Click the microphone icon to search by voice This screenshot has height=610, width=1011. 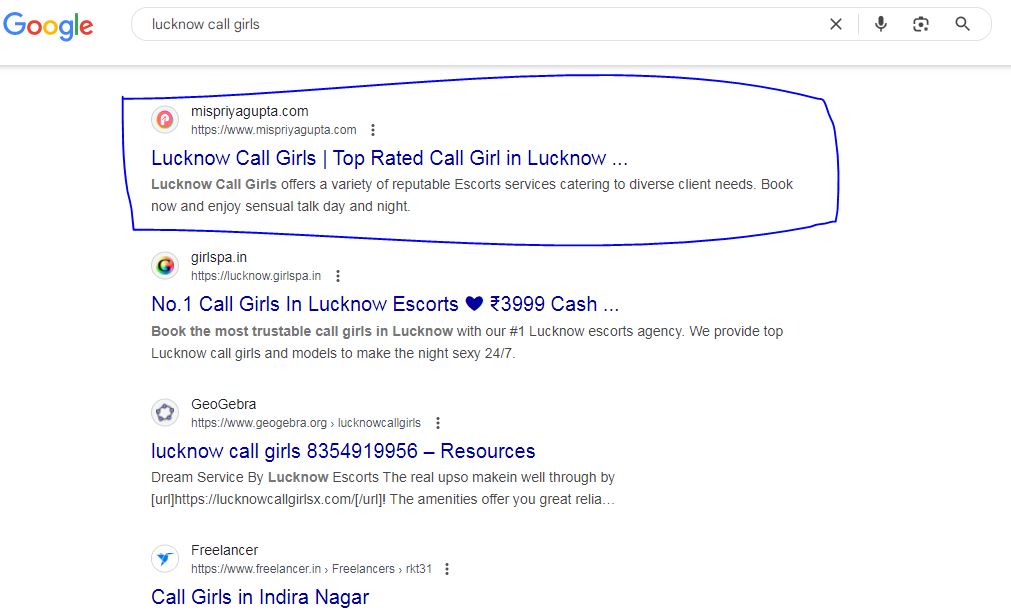click(880, 23)
